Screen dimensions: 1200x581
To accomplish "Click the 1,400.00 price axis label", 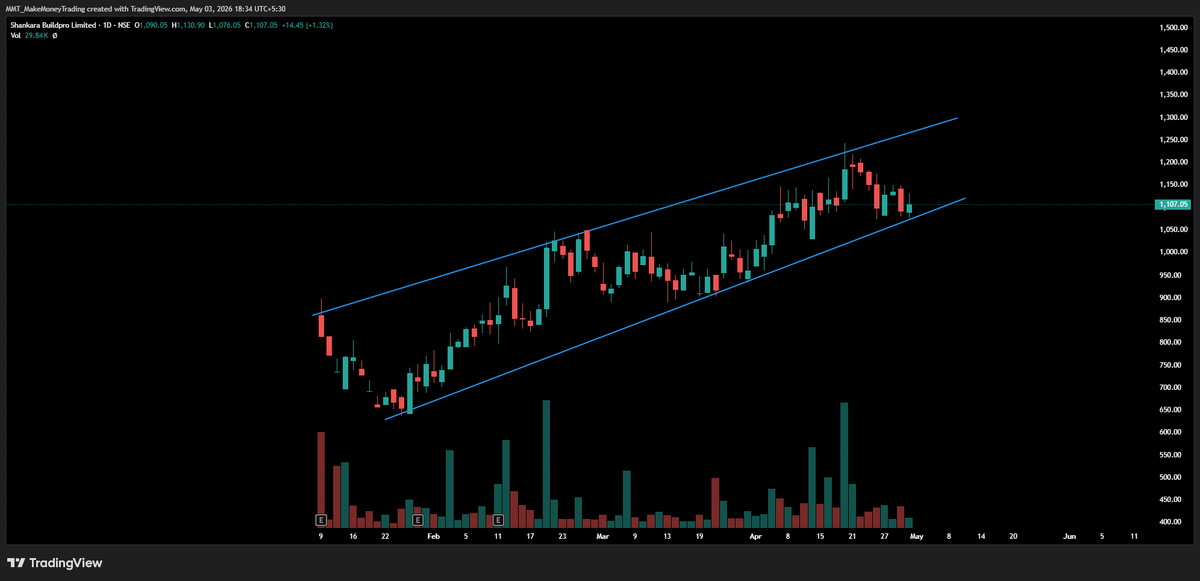I will [x=1174, y=72].
